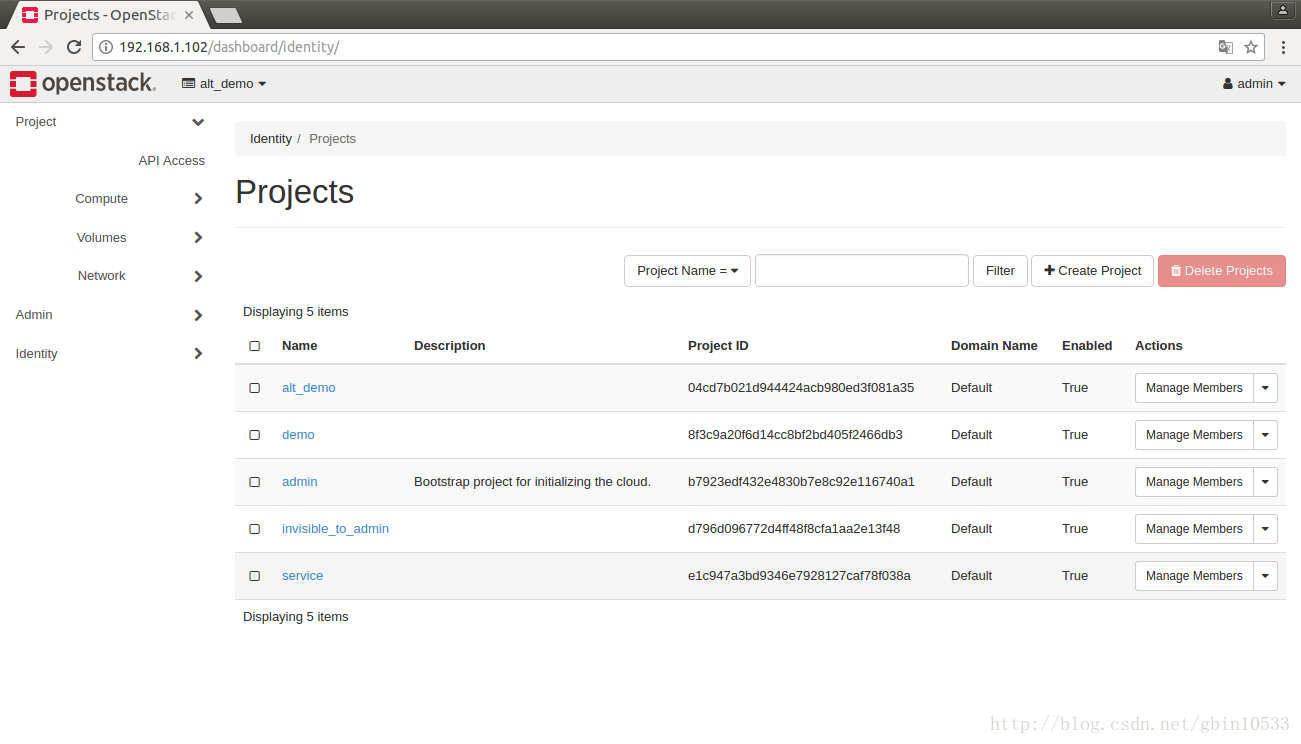This screenshot has height=744, width=1301.
Task: Check the service project checkbox
Action: click(255, 576)
